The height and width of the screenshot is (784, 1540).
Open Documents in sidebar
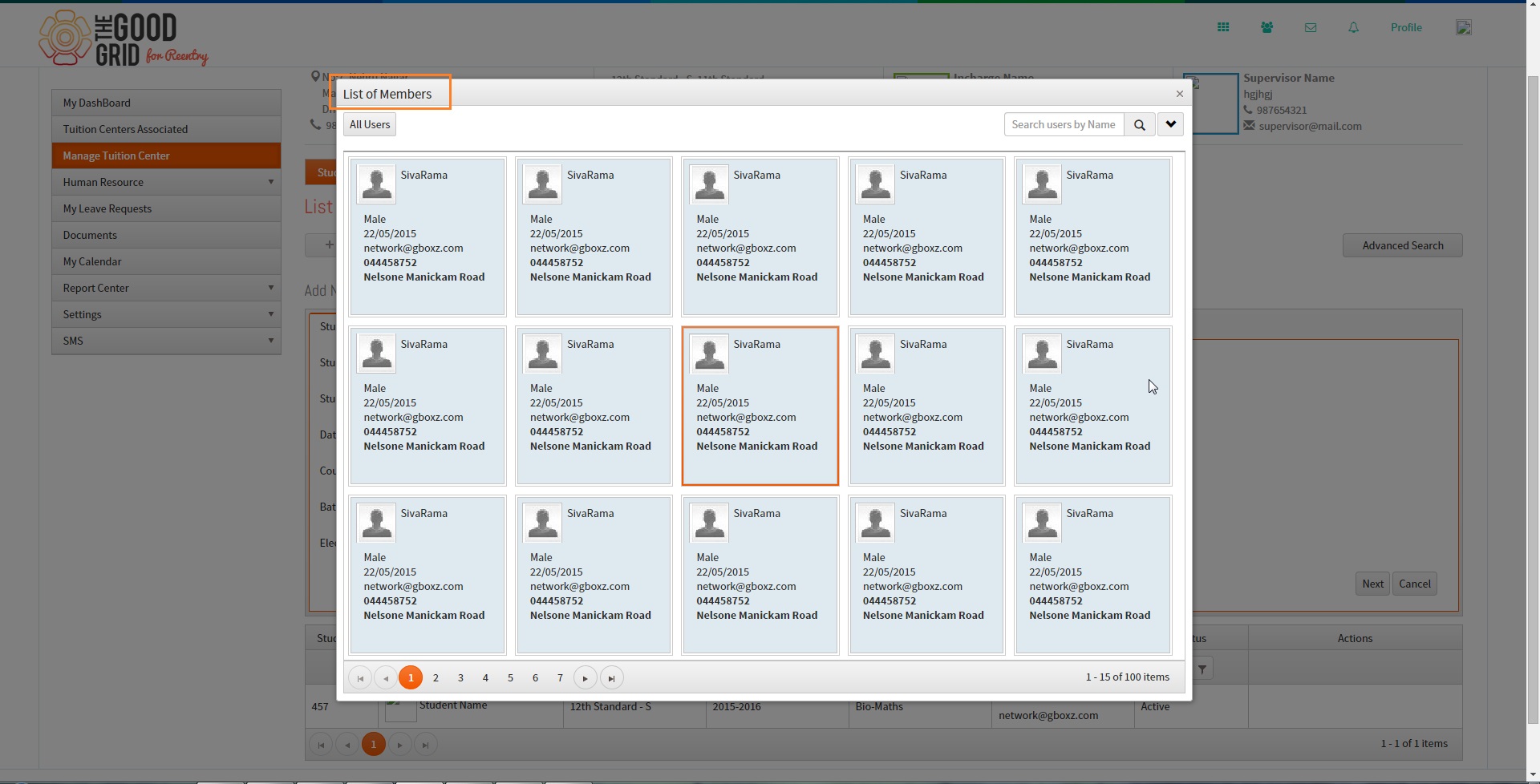[166, 235]
